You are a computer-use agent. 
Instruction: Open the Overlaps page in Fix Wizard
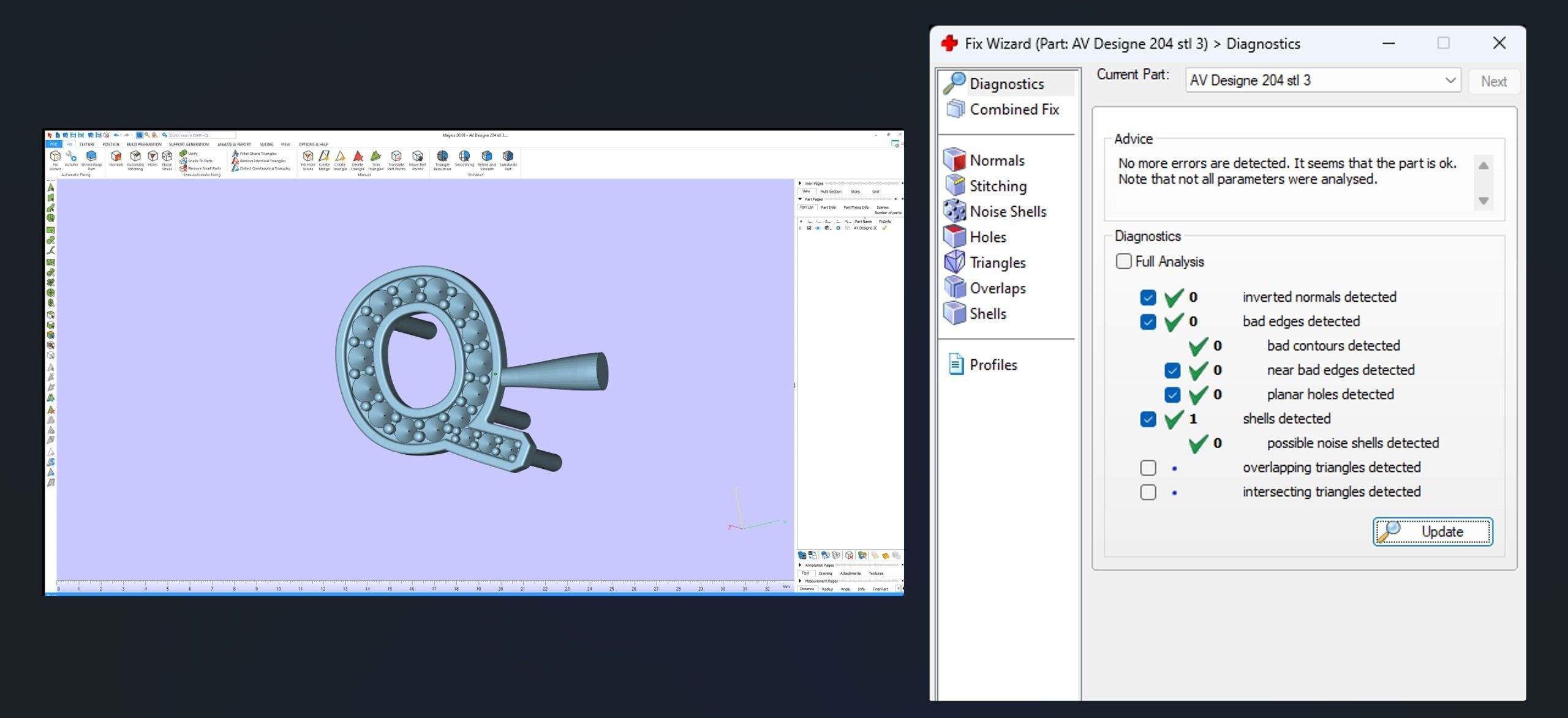pyautogui.click(x=997, y=288)
